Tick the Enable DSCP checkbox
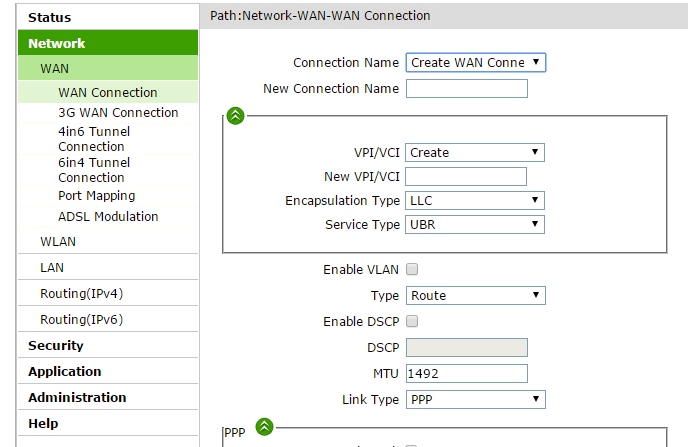 [412, 322]
